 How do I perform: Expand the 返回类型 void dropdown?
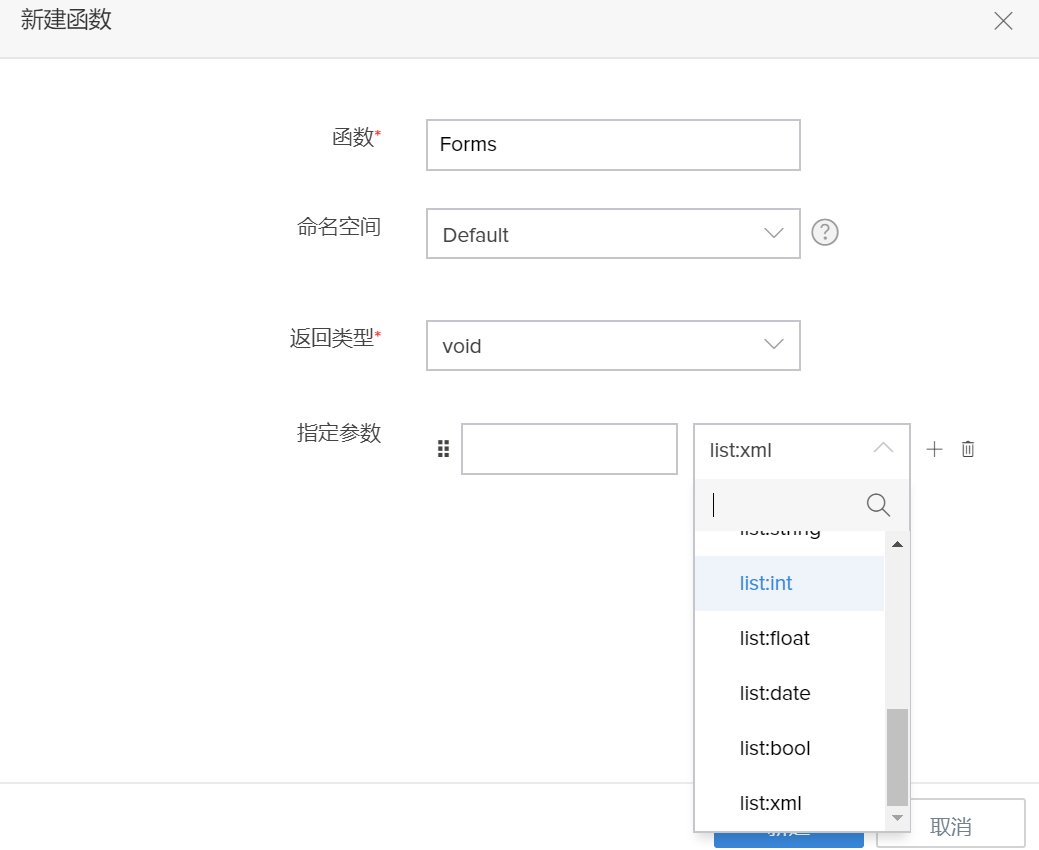point(613,345)
